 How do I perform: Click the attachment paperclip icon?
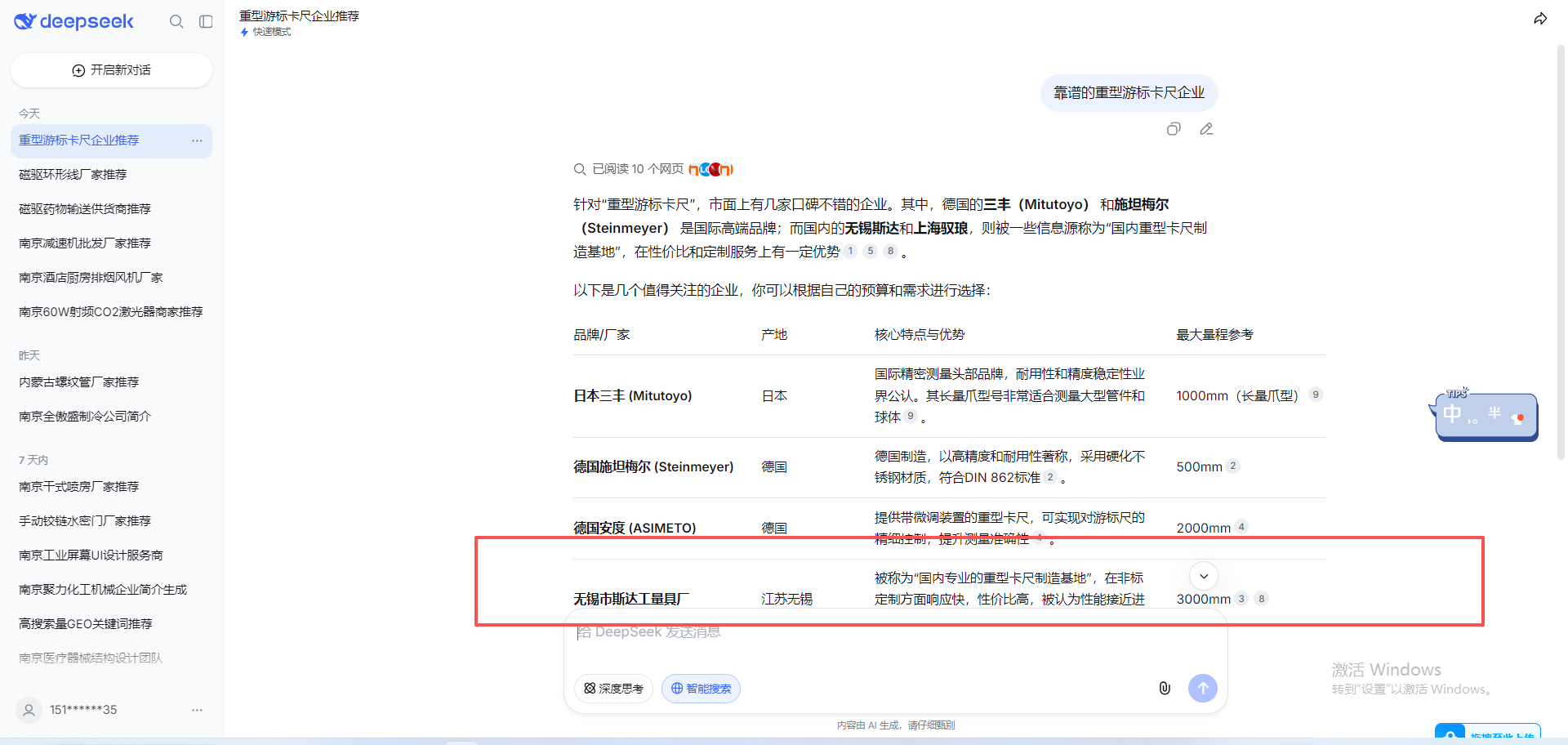pos(1165,689)
